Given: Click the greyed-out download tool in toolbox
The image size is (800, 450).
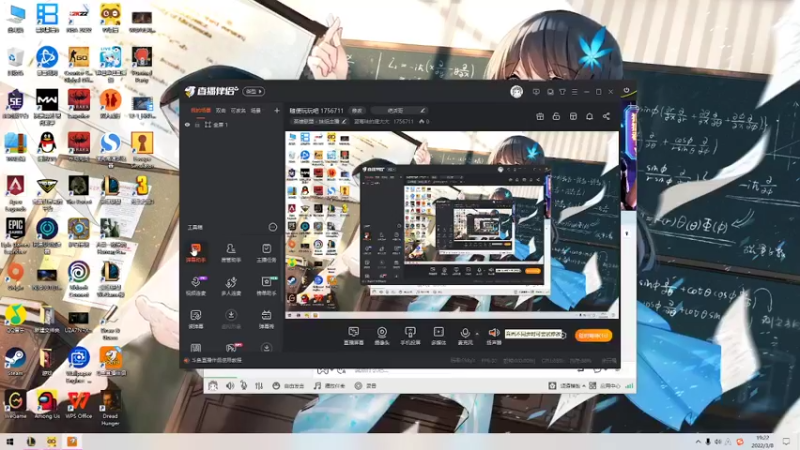Looking at the screenshot, I should [231, 319].
